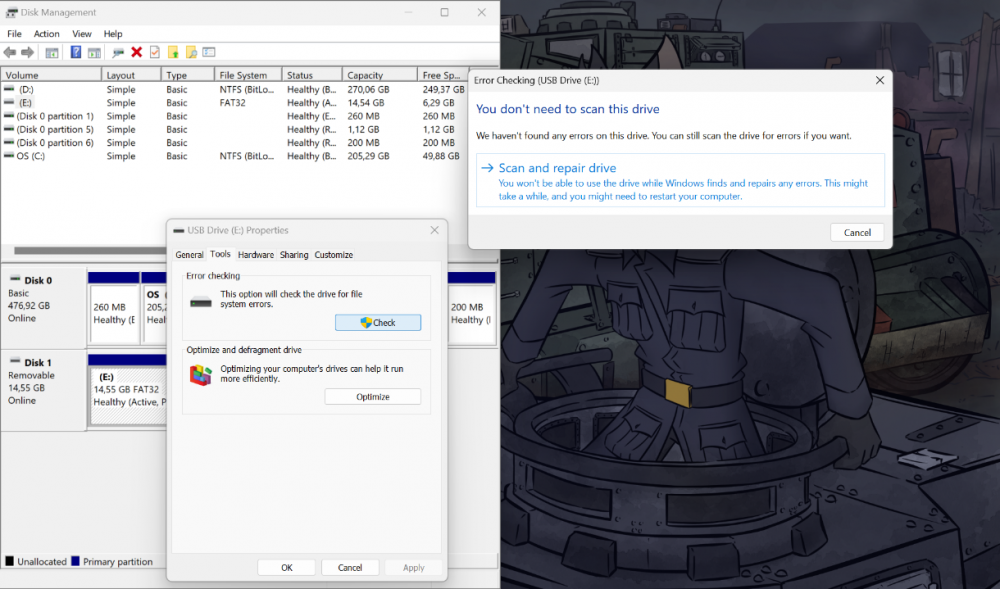
Task: Open the Sharing tab
Action: coord(294,254)
